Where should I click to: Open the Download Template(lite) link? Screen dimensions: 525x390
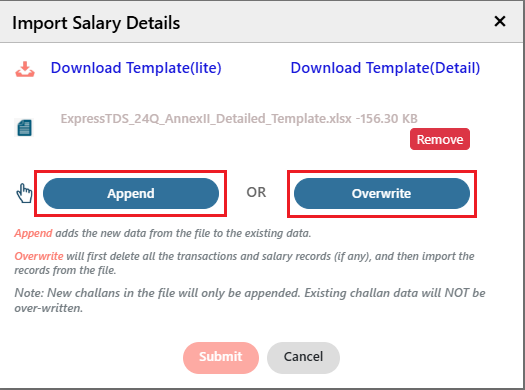click(x=136, y=68)
